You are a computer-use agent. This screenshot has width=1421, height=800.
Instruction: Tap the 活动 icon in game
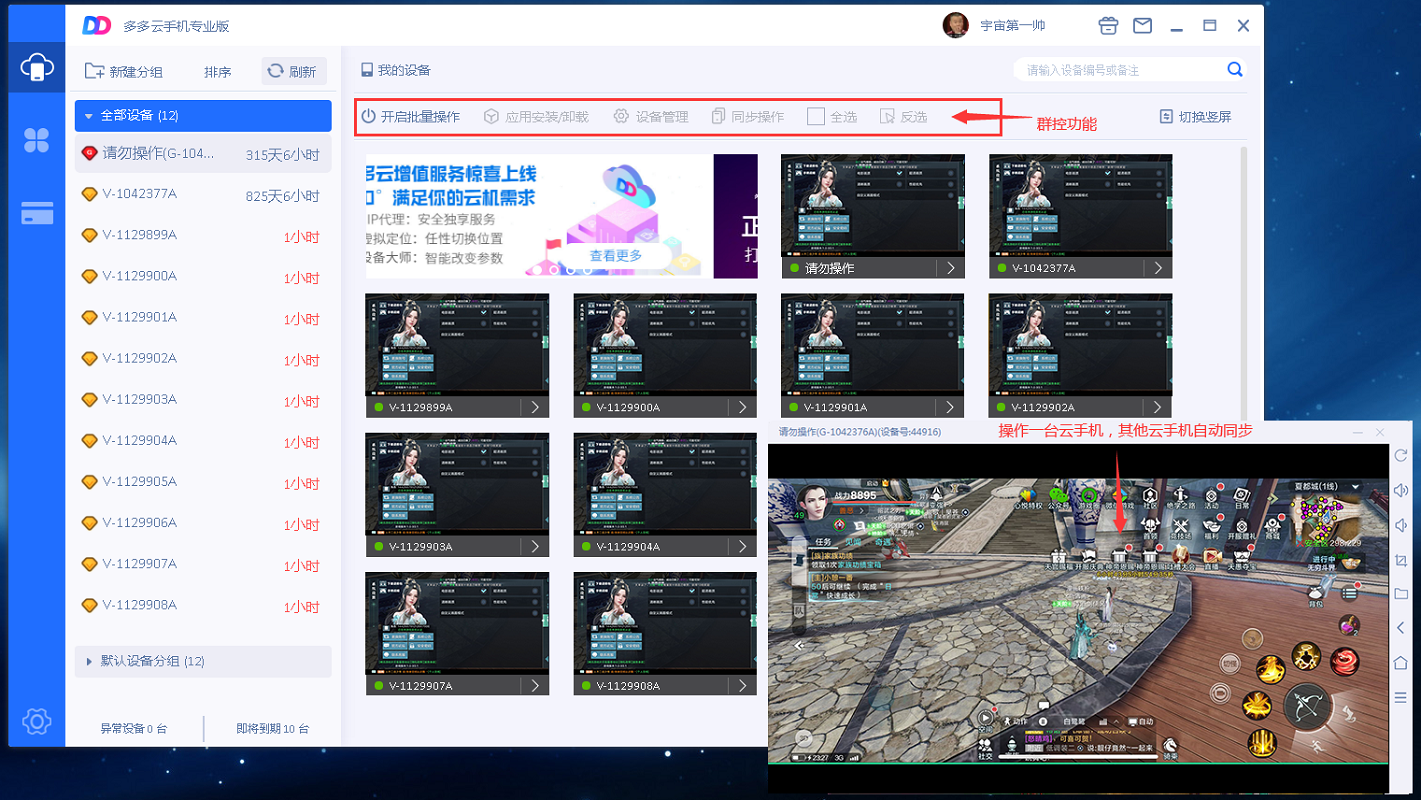point(1212,497)
